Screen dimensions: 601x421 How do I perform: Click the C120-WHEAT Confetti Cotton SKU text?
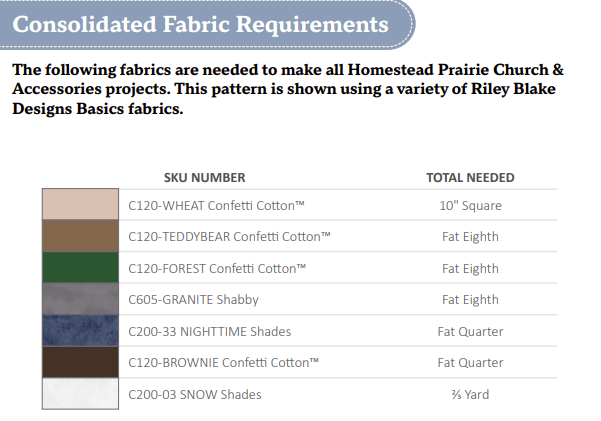[217, 206]
